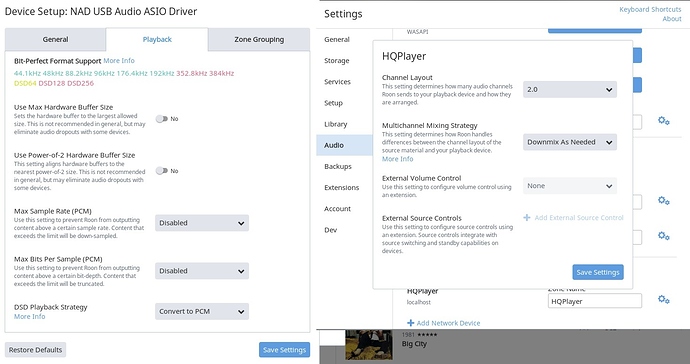690x364 pixels.
Task: Open DSD Playback Strategy dropdown
Action: [x=202, y=311]
